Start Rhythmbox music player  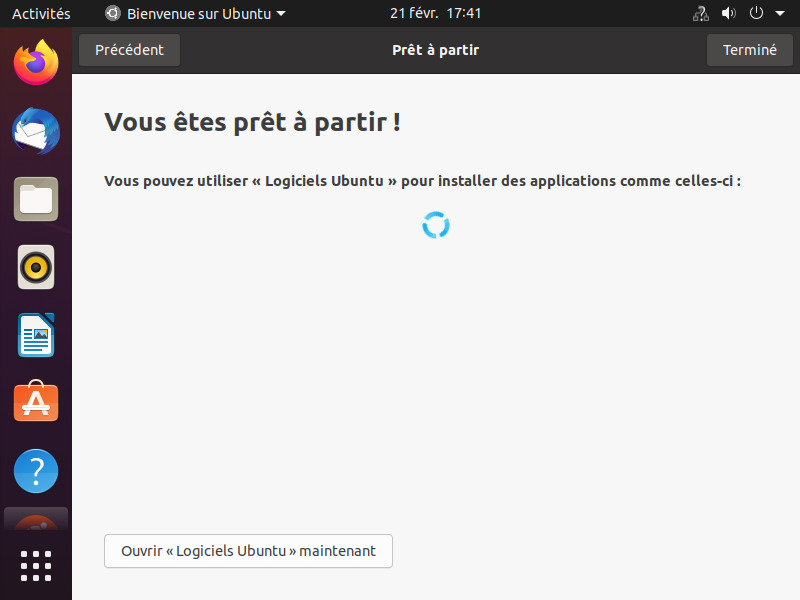(x=36, y=267)
